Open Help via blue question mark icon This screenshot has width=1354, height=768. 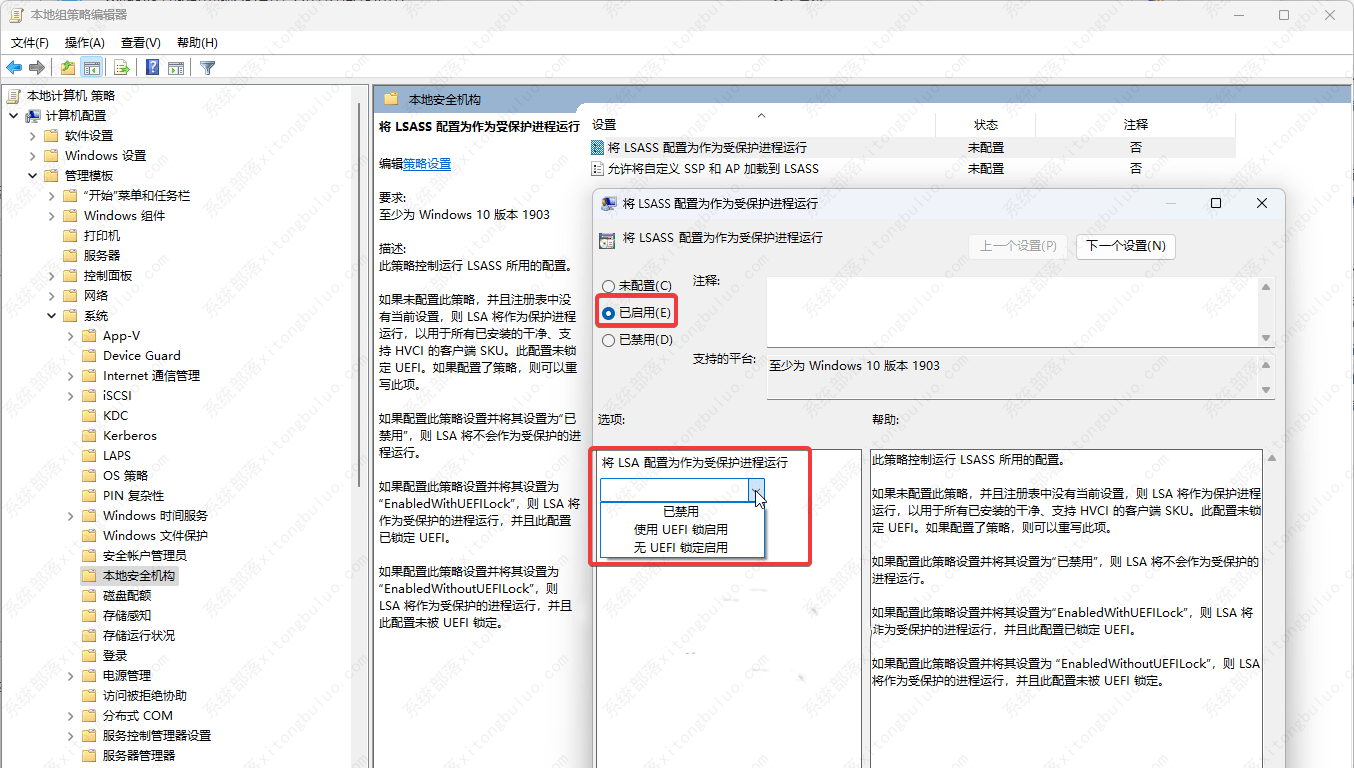pyautogui.click(x=152, y=68)
